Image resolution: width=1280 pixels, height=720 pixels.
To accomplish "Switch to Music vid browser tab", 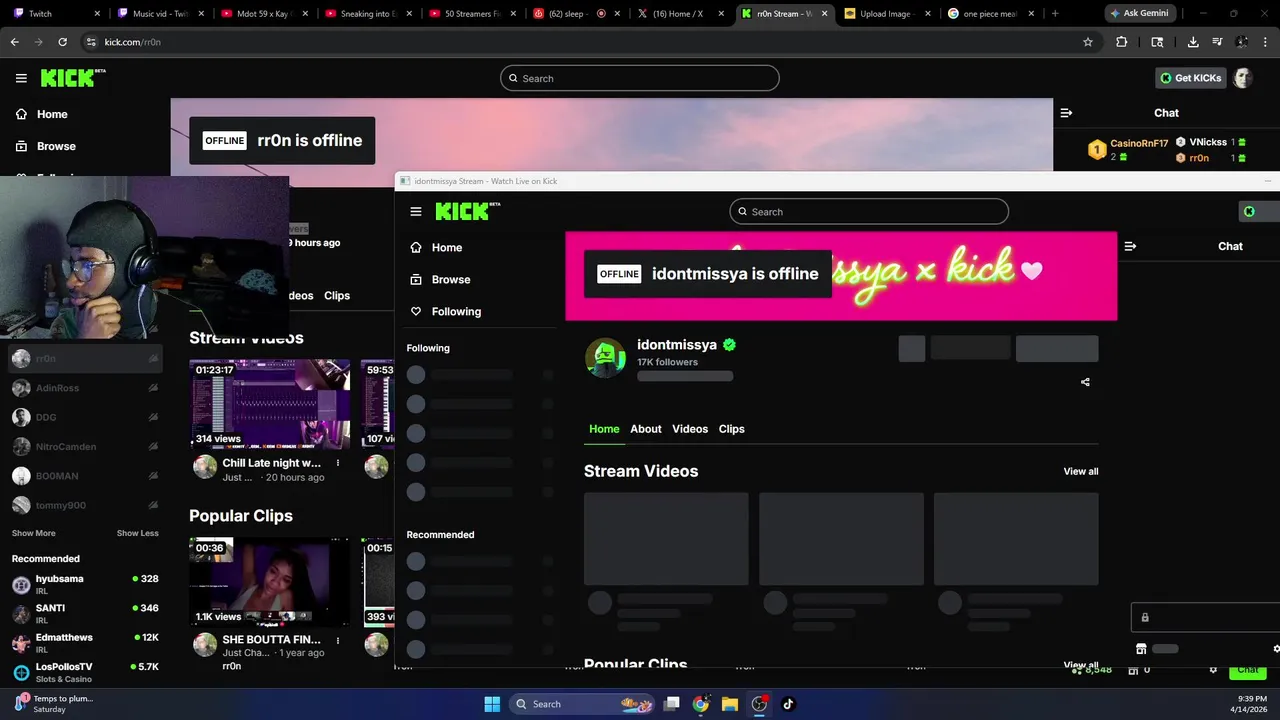I will click(158, 14).
